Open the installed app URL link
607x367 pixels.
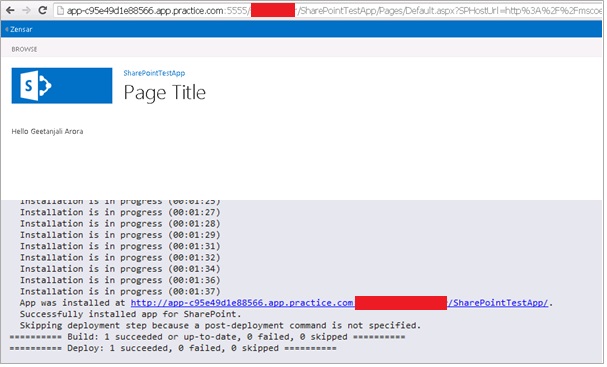coord(340,303)
